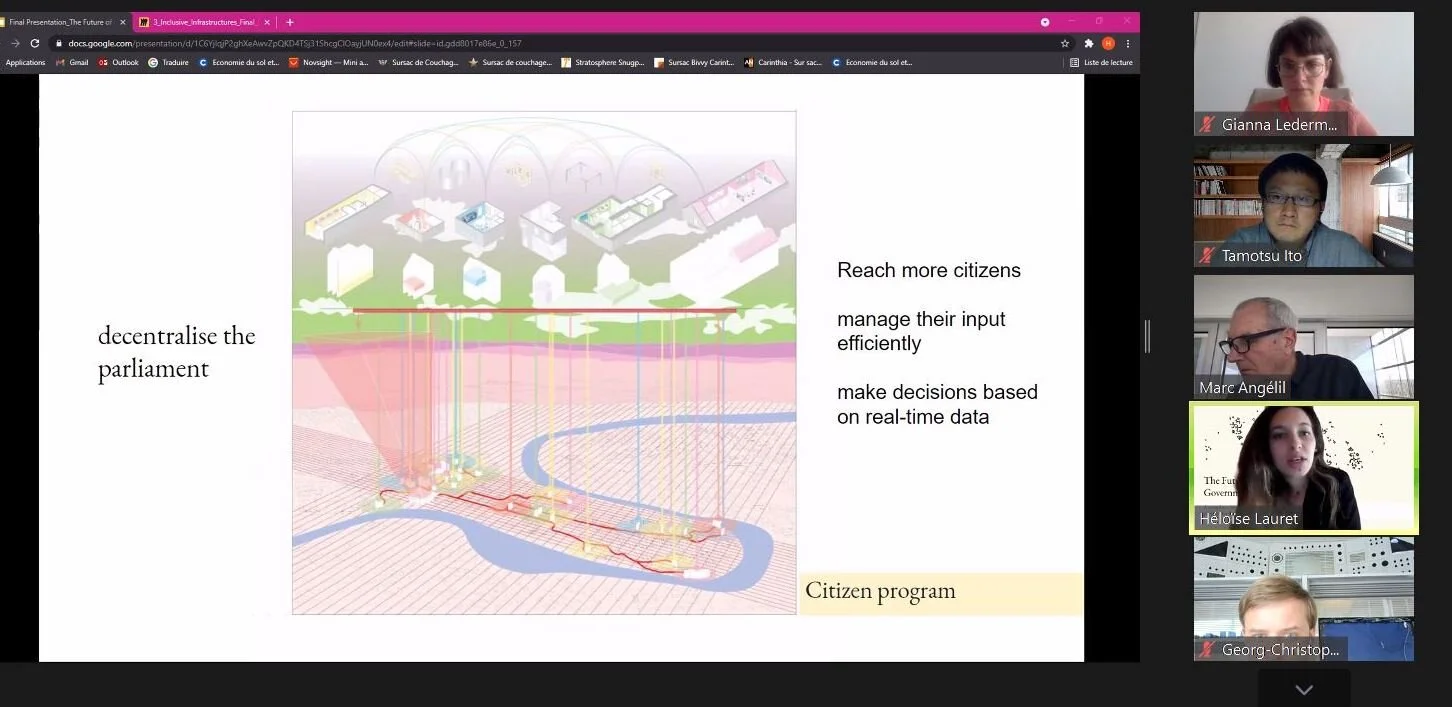Open the Applications bookmark
Screen dimensions: 1452x707
click(25, 62)
